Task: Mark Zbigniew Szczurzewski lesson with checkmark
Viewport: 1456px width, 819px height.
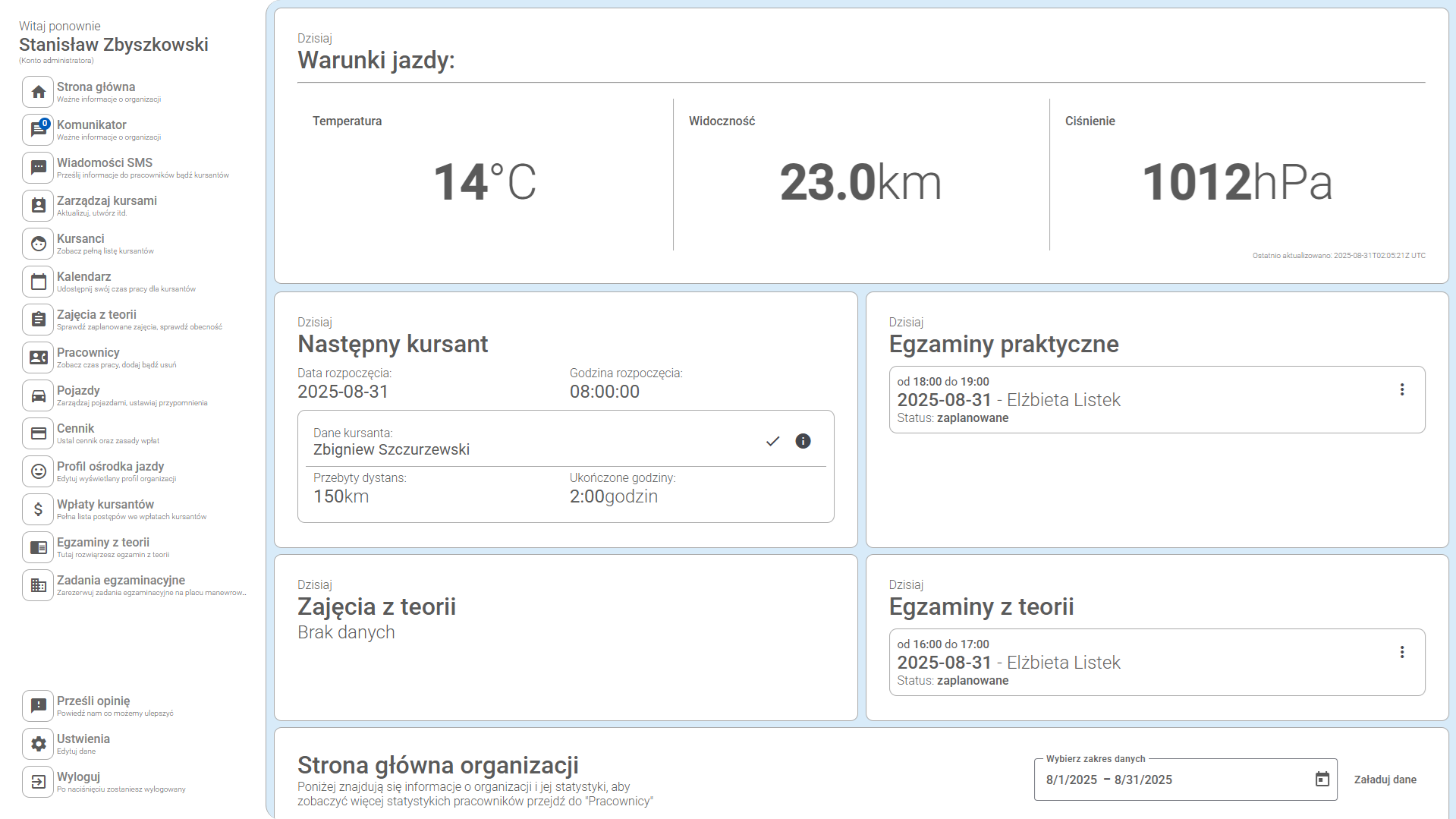Action: tap(772, 441)
